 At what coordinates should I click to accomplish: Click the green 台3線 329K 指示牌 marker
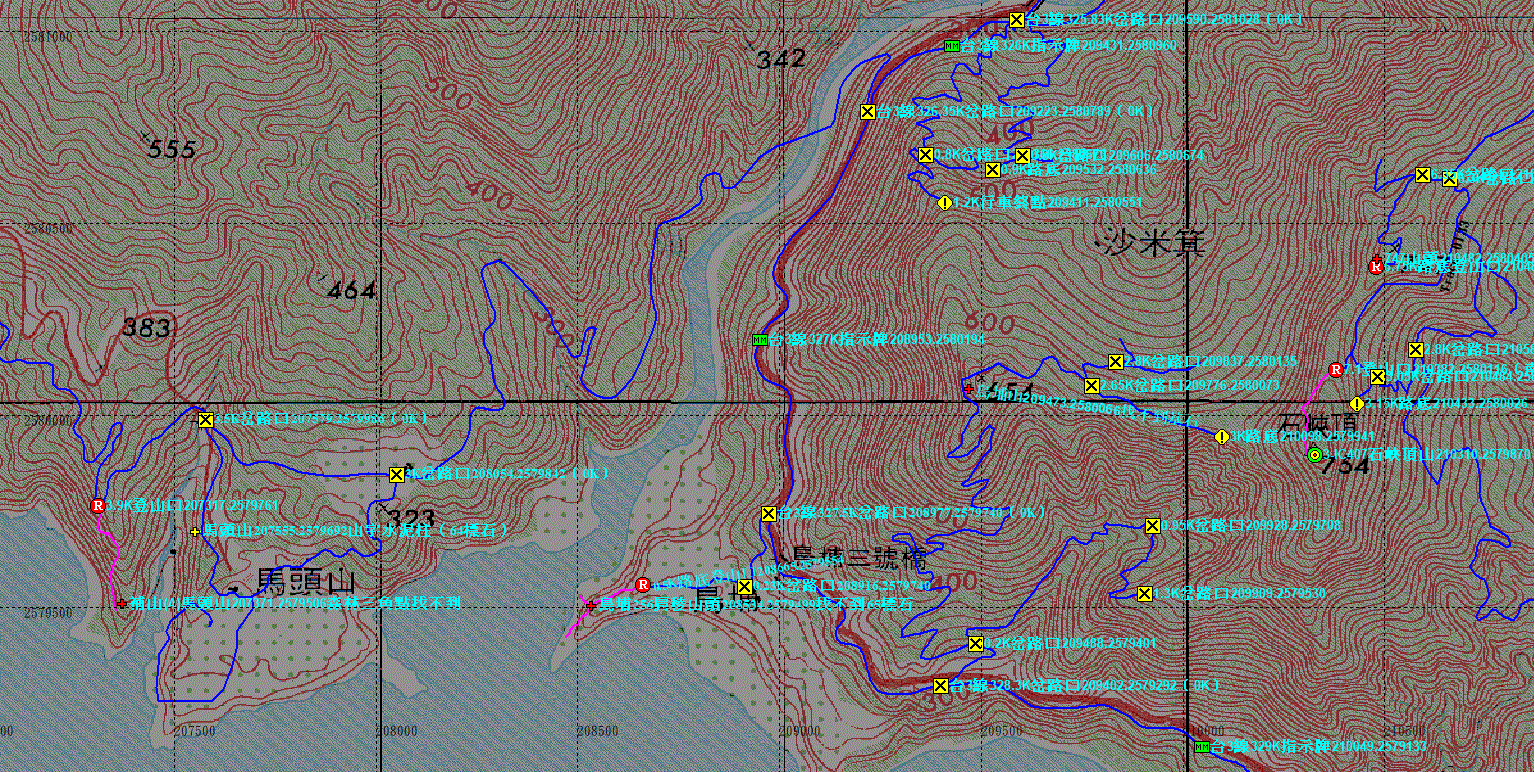pyautogui.click(x=1202, y=747)
